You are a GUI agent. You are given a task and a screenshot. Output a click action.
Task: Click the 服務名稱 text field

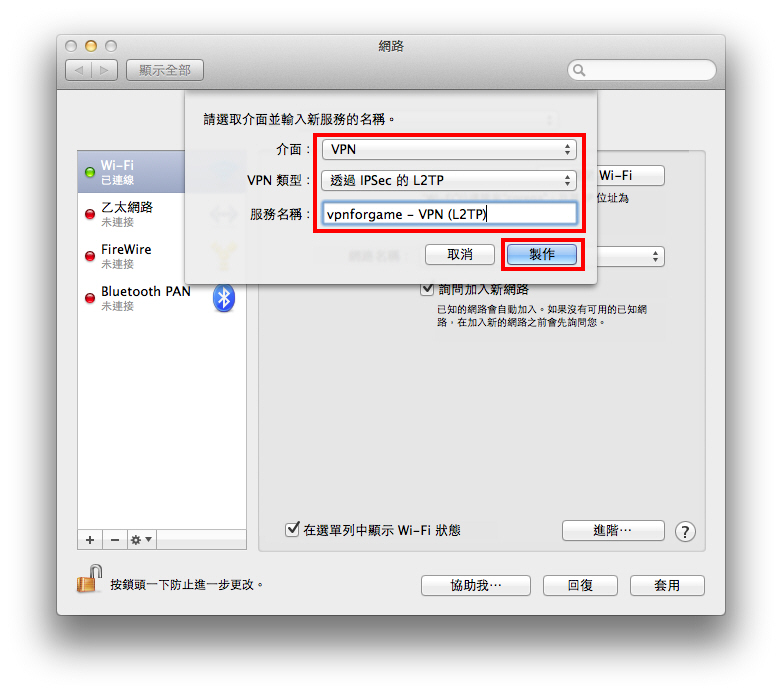(449, 214)
